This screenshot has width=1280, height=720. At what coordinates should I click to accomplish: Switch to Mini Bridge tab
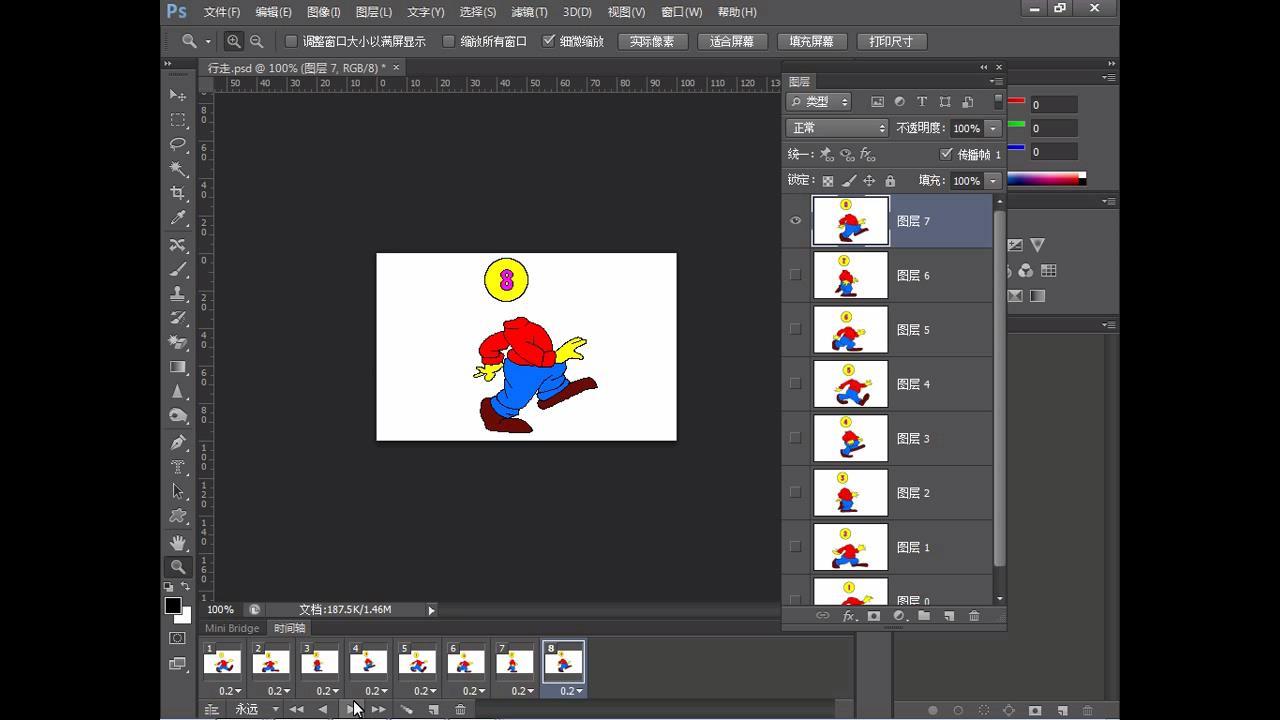tap(232, 628)
